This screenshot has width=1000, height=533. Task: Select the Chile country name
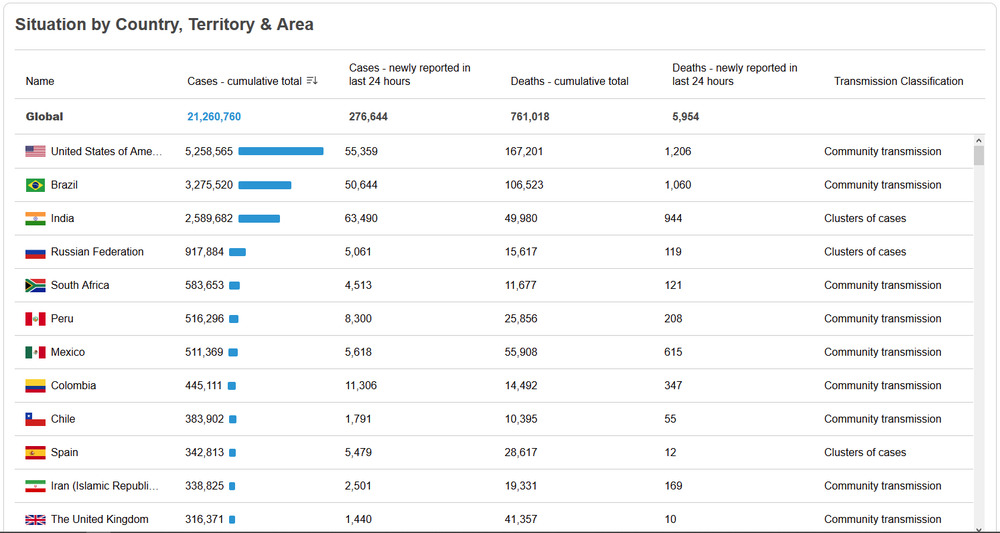click(x=63, y=419)
